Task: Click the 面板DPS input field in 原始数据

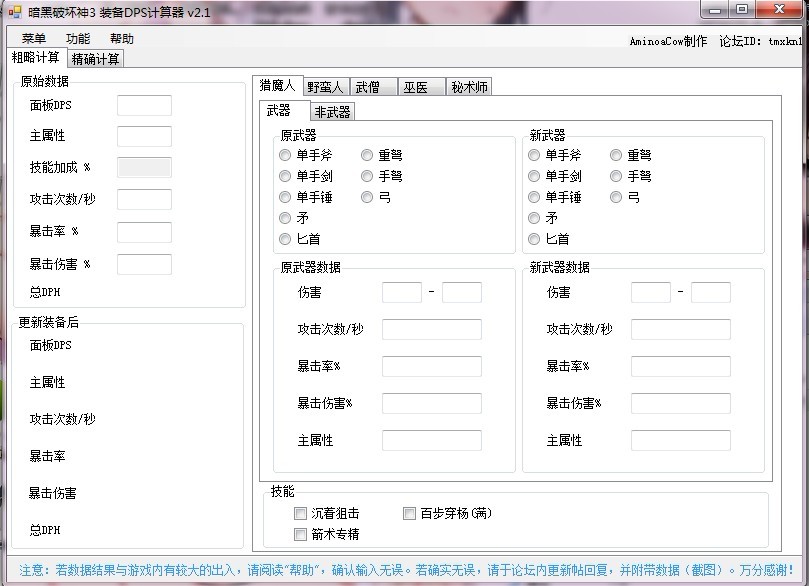Action: point(144,105)
